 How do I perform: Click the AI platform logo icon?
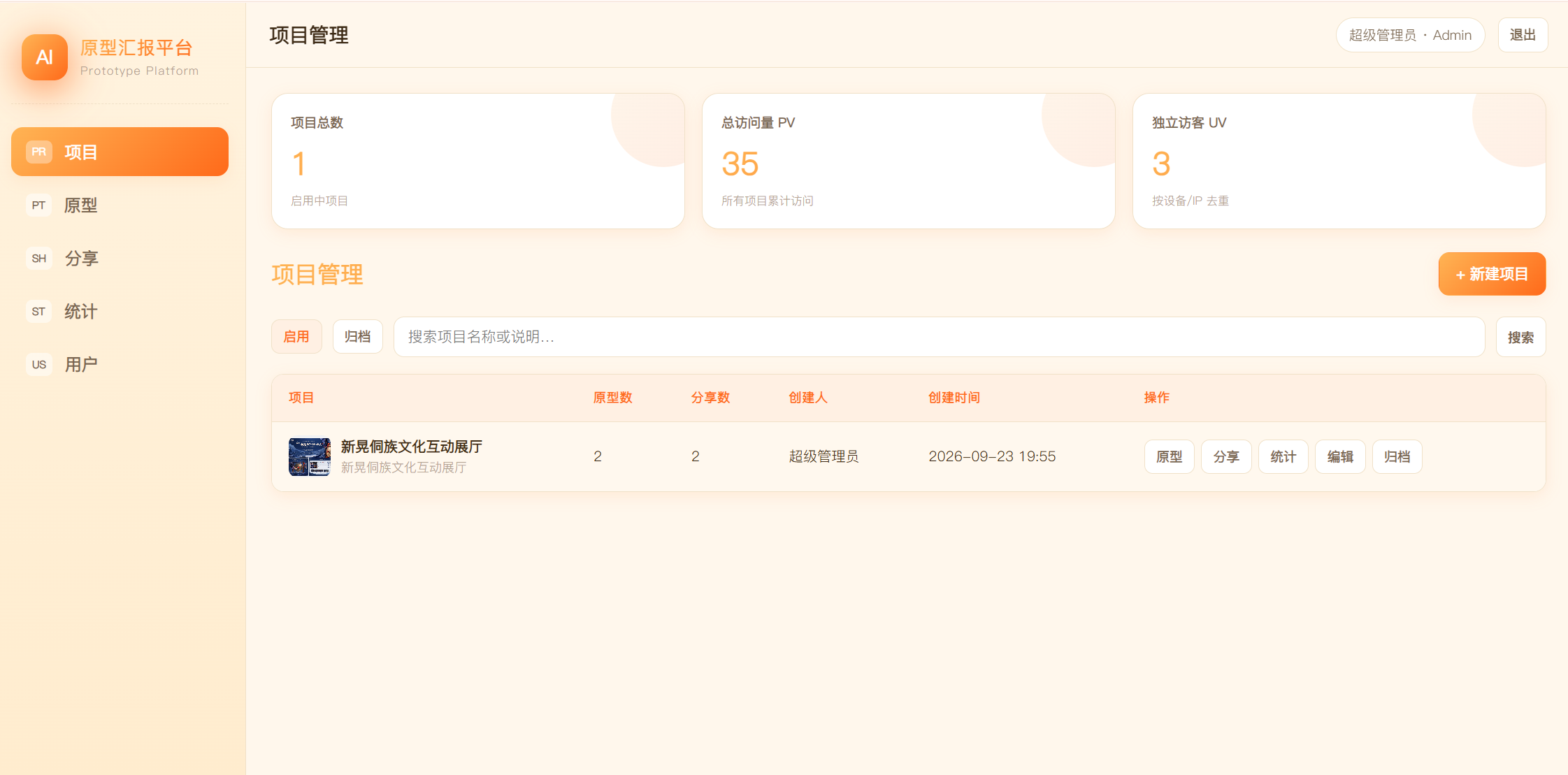(45, 57)
